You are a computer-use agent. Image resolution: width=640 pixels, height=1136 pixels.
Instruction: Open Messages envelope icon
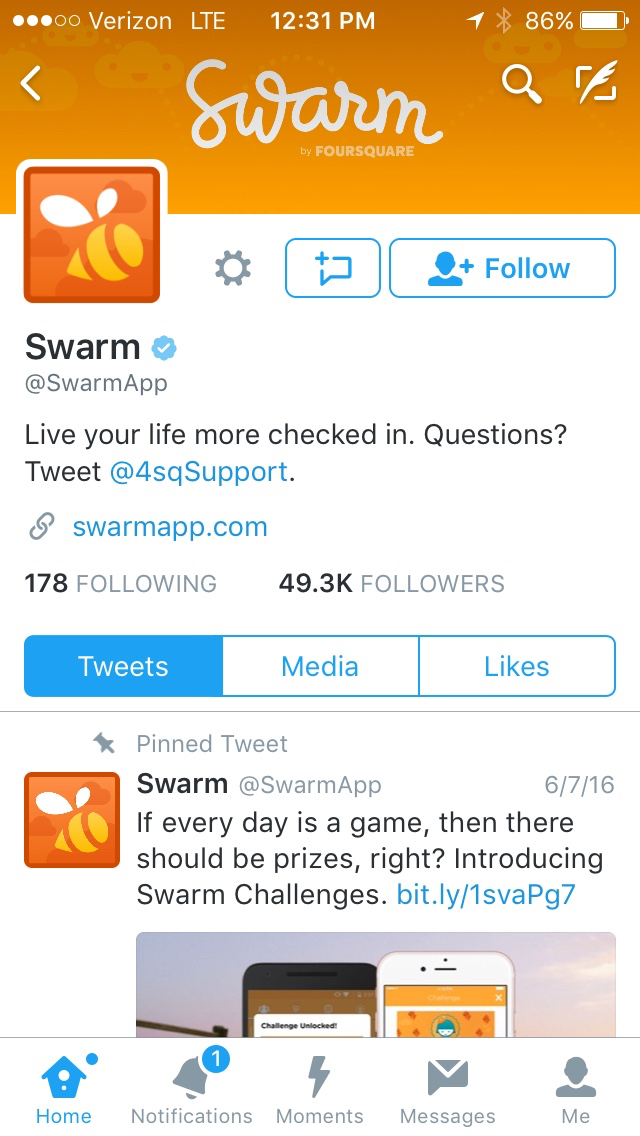coord(448,1089)
